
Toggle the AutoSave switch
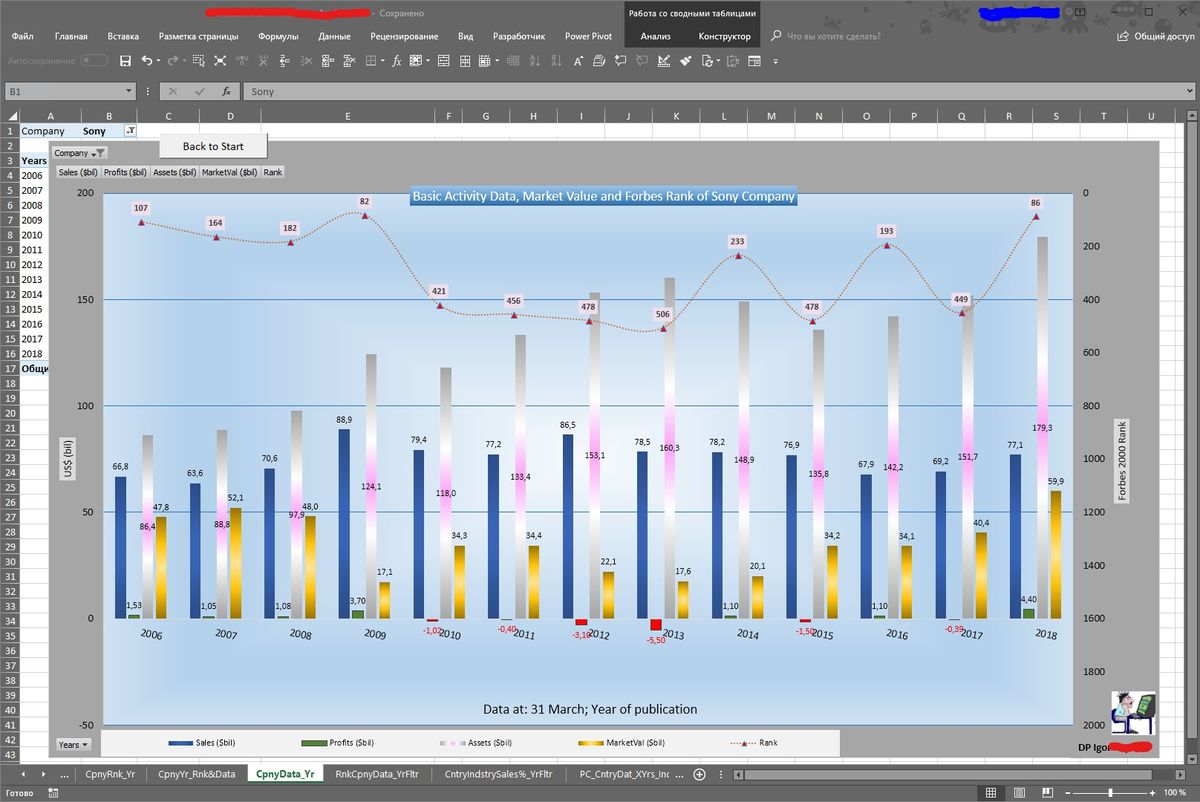click(x=94, y=61)
